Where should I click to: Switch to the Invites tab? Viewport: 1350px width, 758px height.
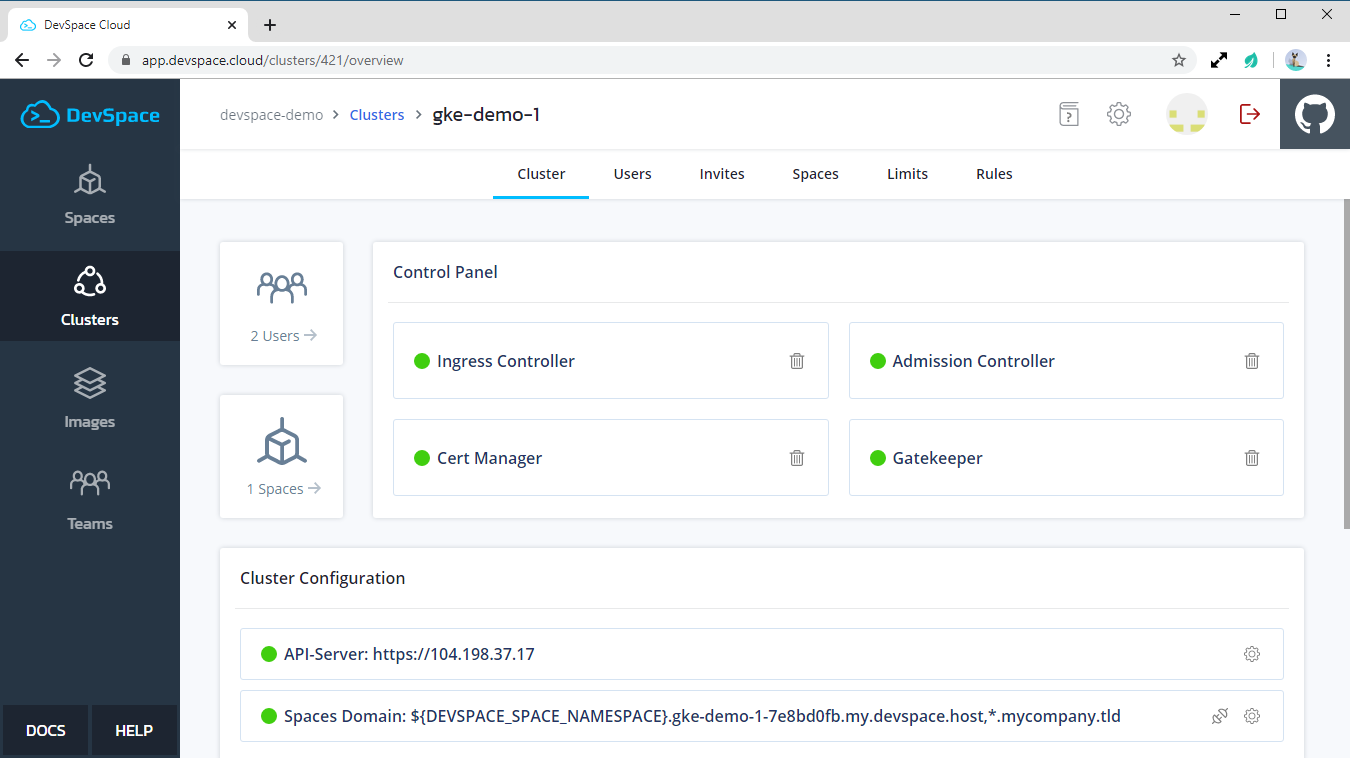[x=722, y=174]
